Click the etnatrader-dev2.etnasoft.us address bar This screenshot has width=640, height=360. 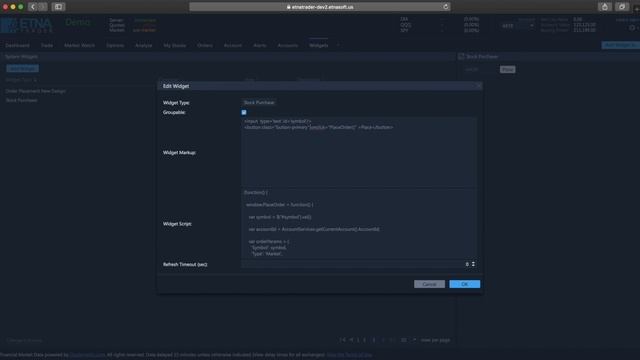click(320, 7)
